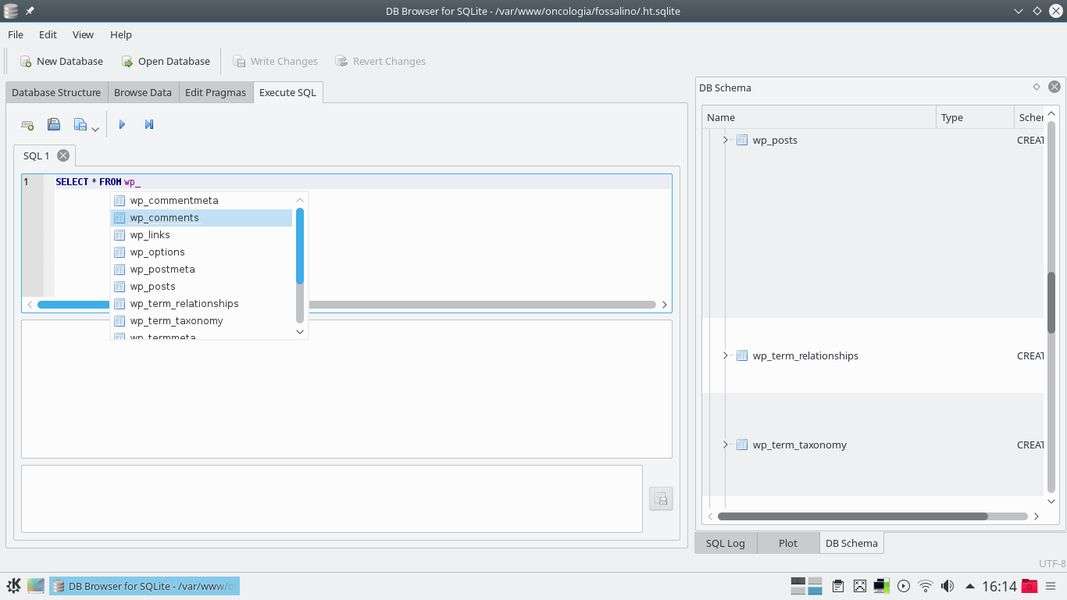Select the DB Schema bottom tab
Viewport: 1067px width, 600px height.
pos(851,543)
